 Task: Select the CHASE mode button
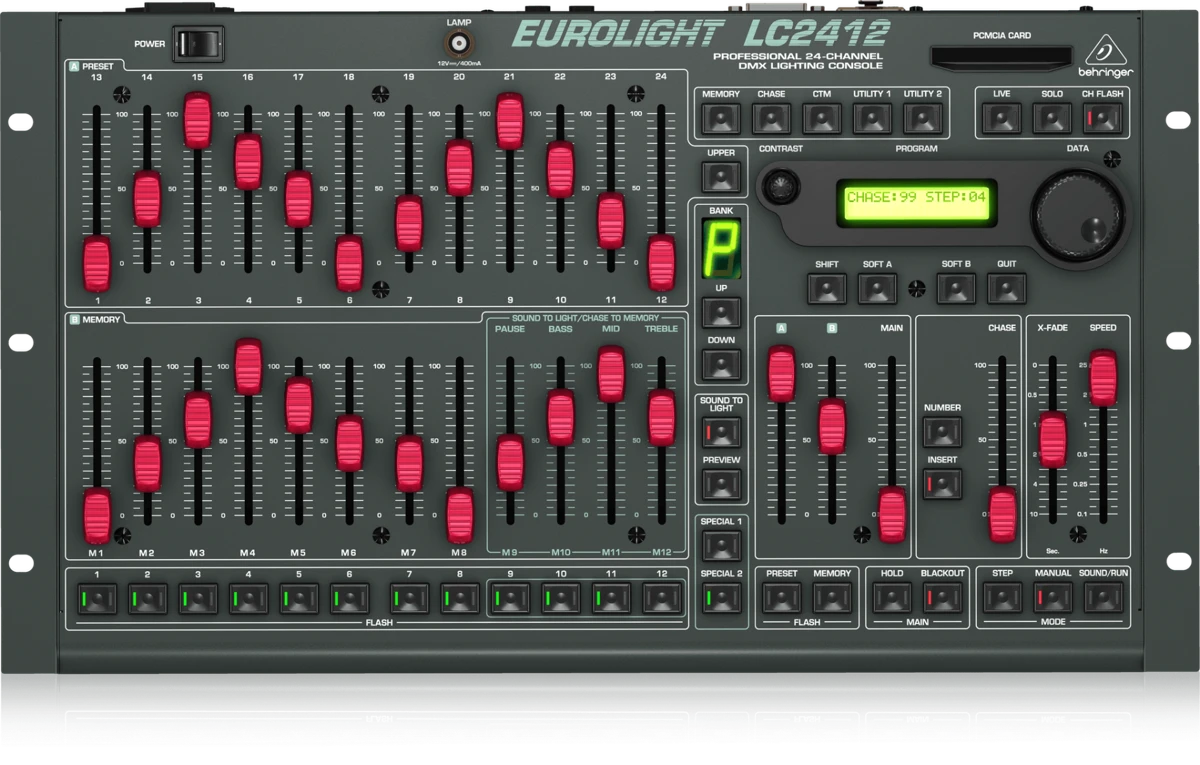click(771, 118)
